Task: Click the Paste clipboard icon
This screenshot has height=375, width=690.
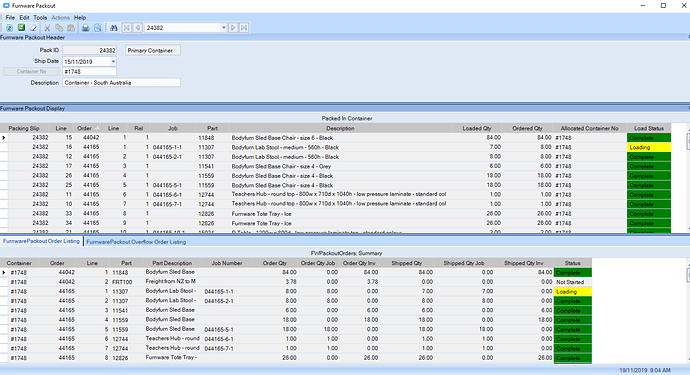Action: click(71, 28)
